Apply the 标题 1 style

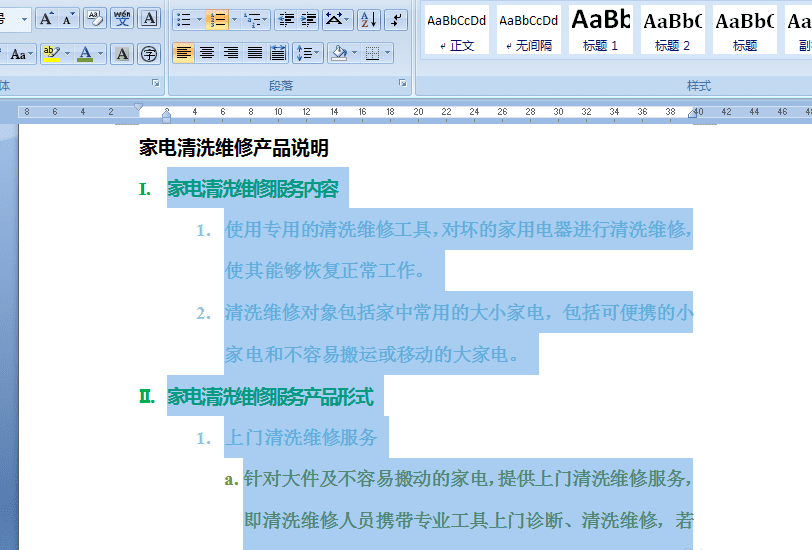[x=601, y=30]
